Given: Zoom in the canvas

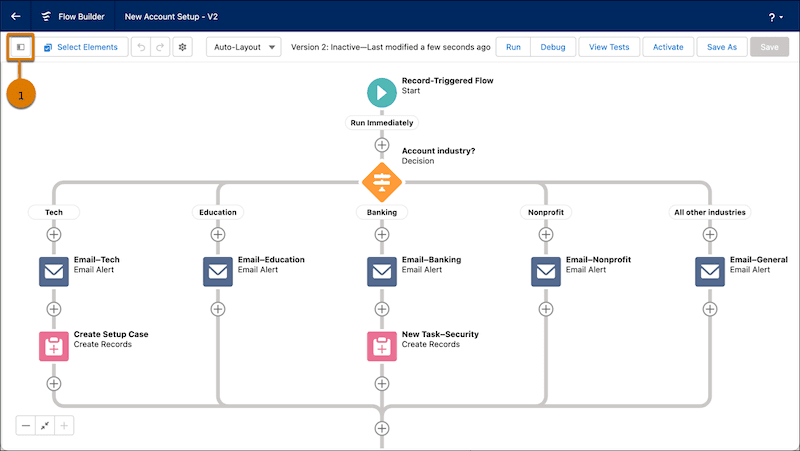Looking at the screenshot, I should coord(64,425).
